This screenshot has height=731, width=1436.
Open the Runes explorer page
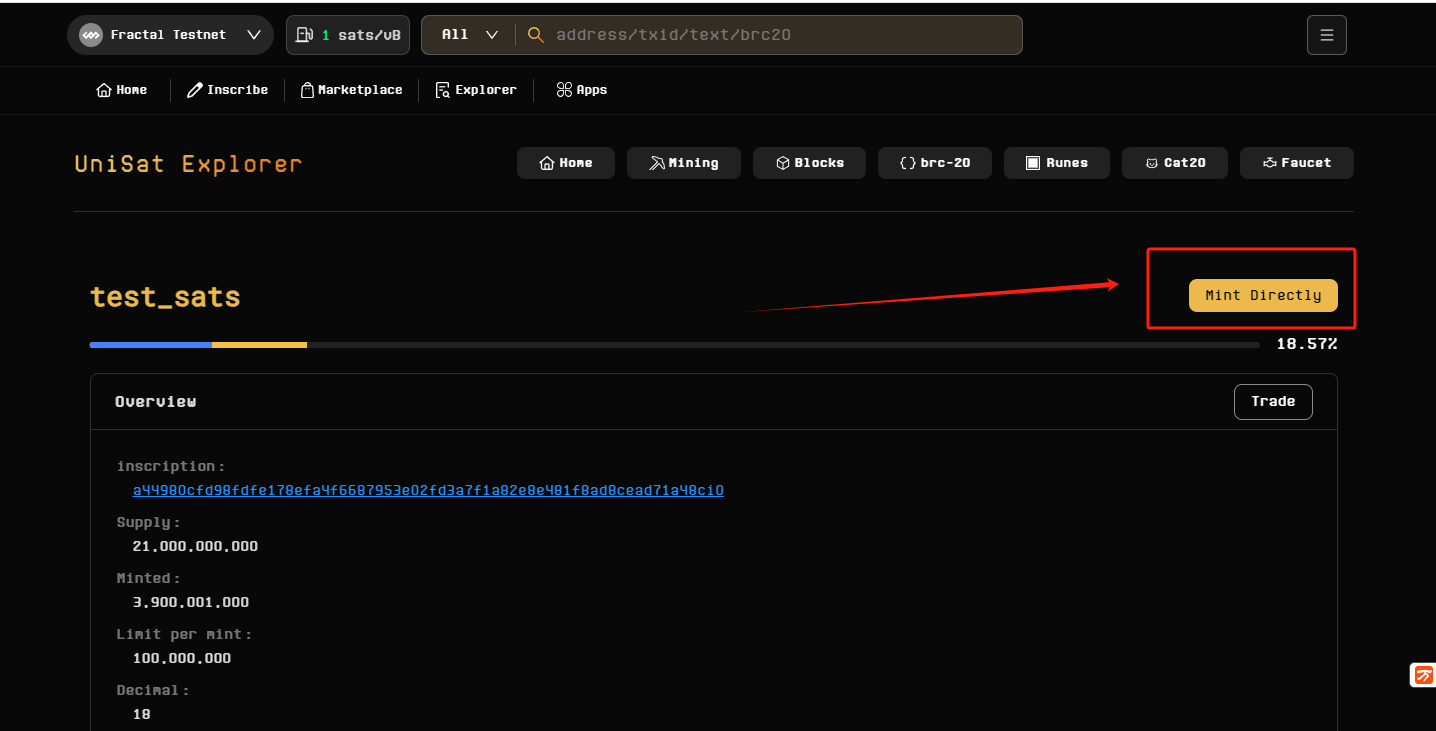click(x=1056, y=163)
